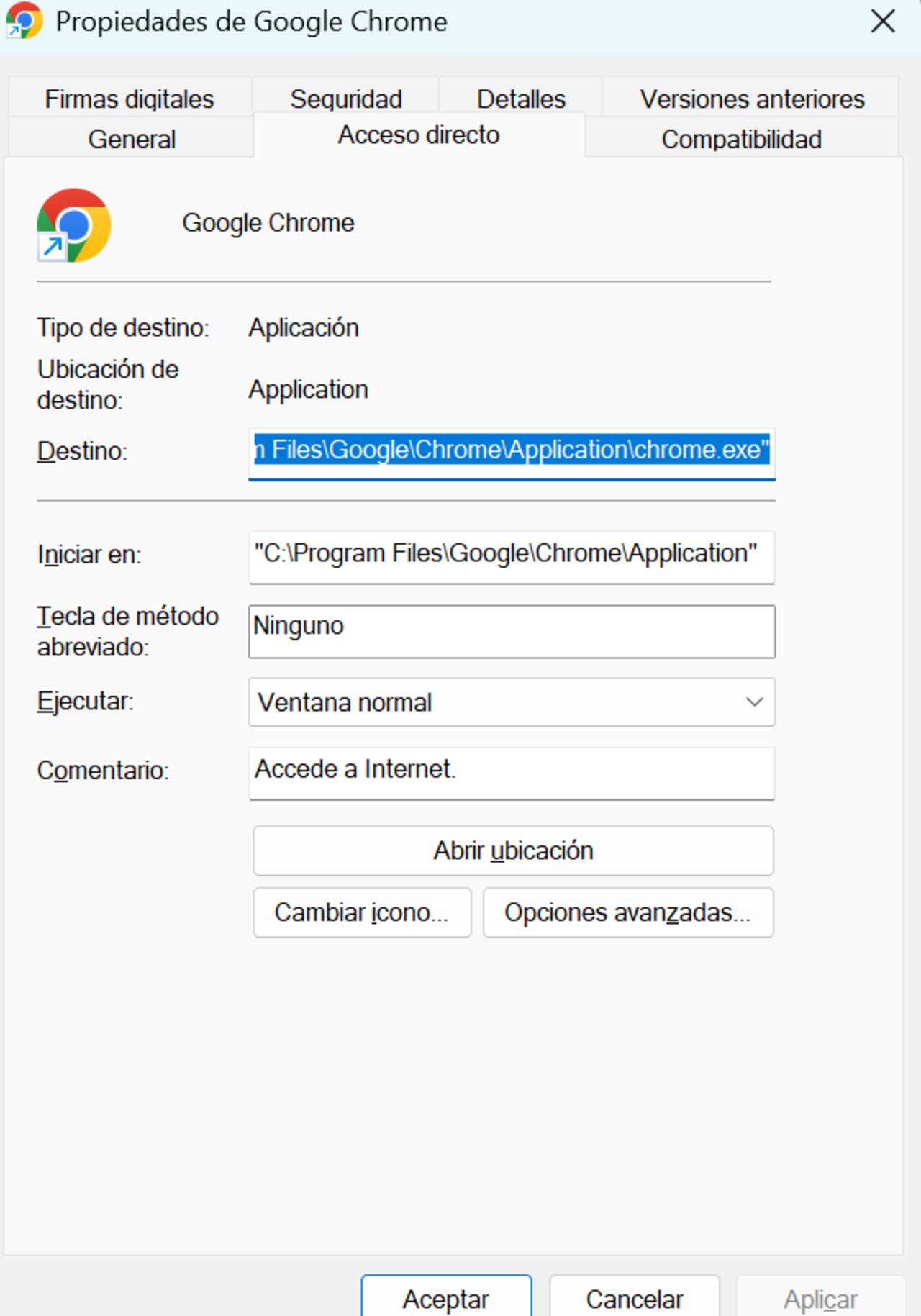Open the Ejecutar dropdown showing Ventana normal
Screen dimensions: 921x1316
coord(512,702)
